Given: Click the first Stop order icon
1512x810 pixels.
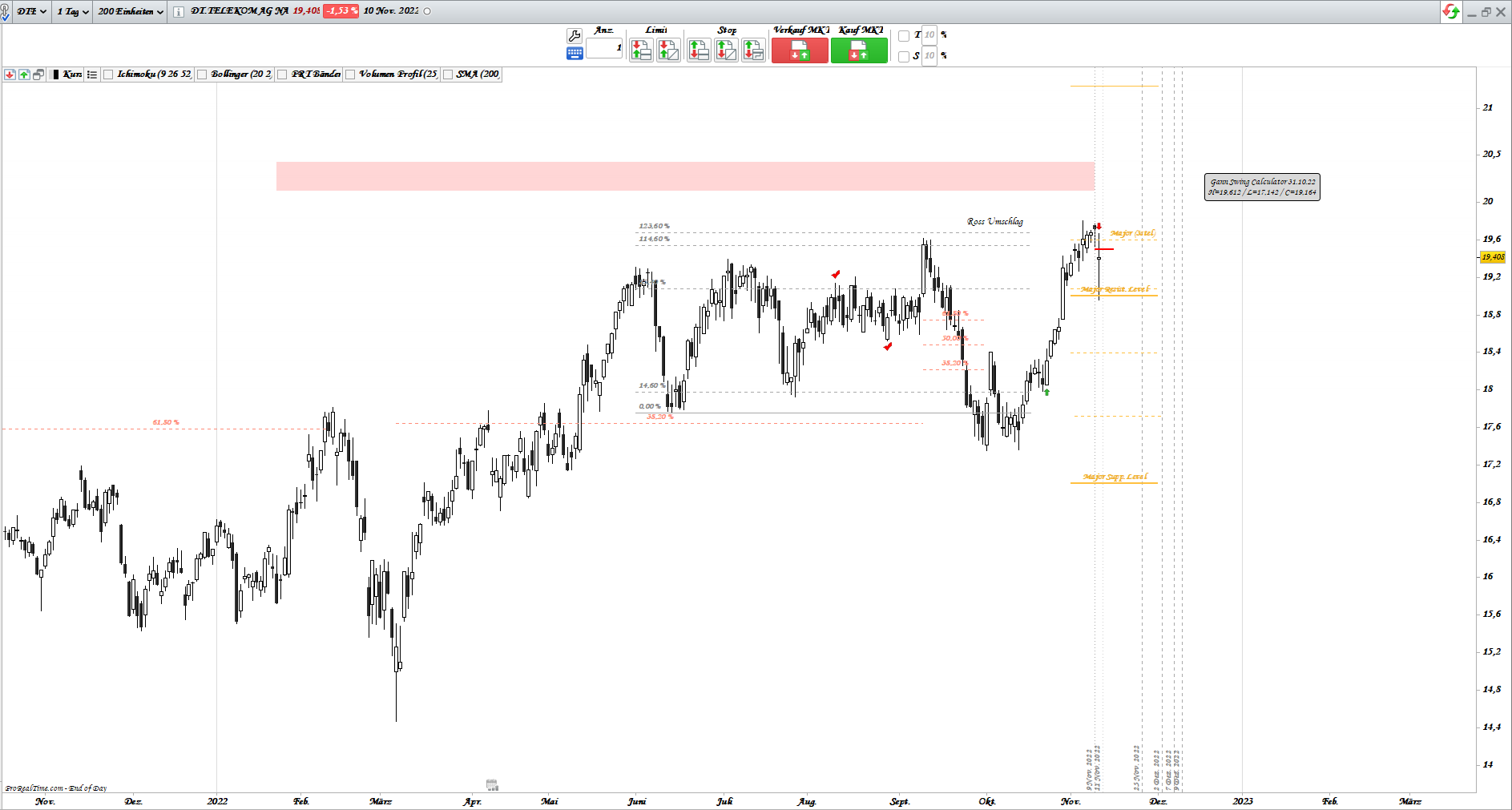Looking at the screenshot, I should (699, 50).
